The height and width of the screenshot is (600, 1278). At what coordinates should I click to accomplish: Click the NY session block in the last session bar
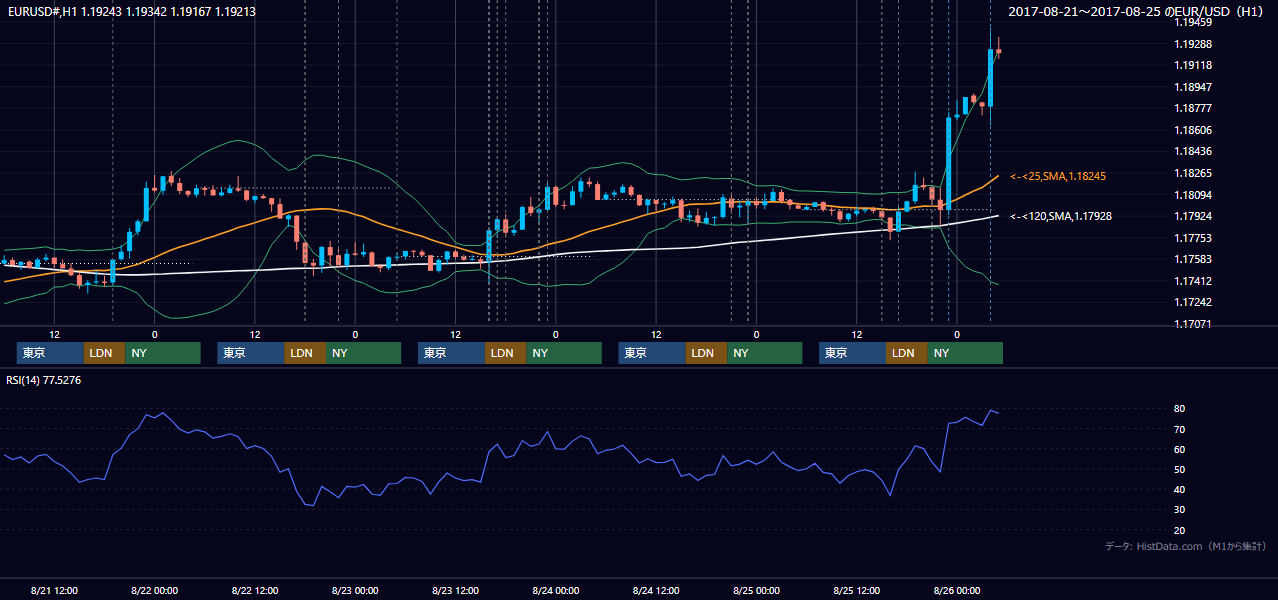click(x=965, y=353)
